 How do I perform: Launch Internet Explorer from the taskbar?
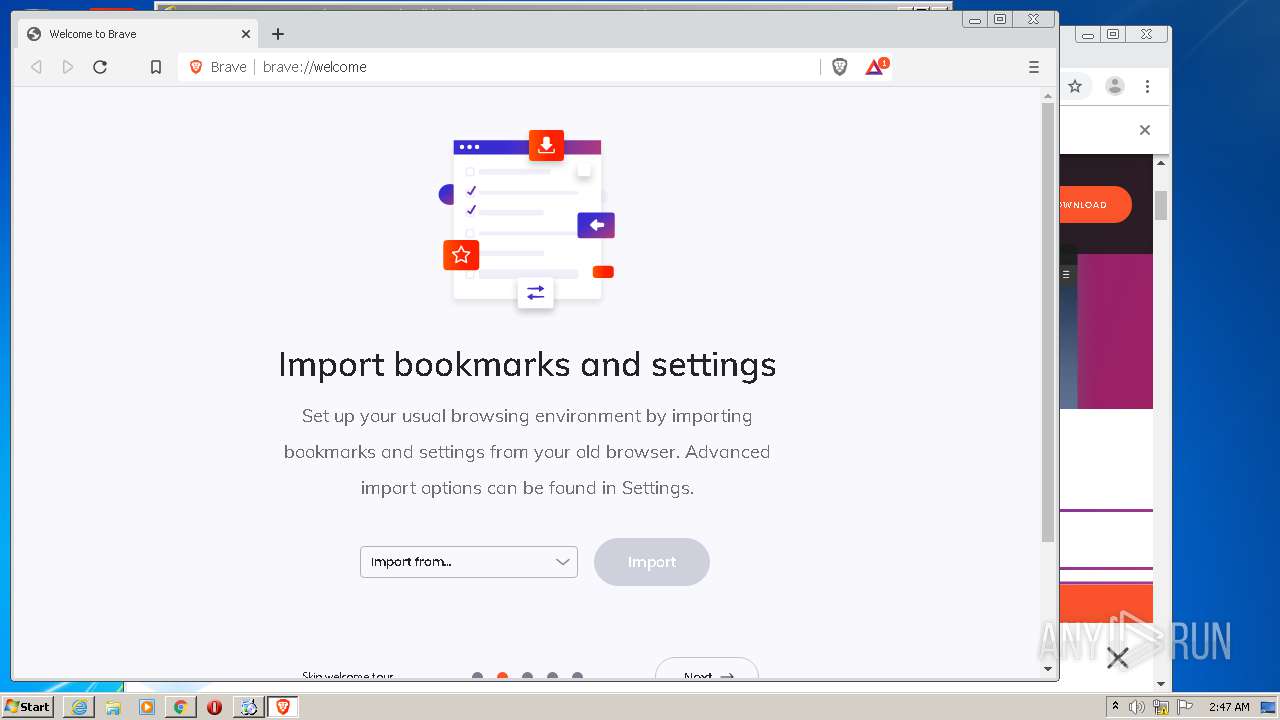tap(79, 707)
